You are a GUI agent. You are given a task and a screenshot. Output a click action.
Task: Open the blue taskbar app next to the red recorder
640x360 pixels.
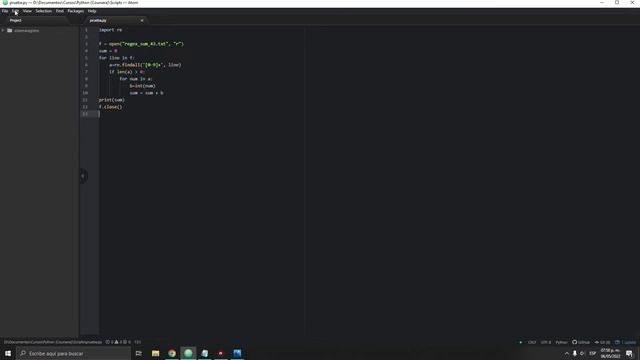point(237,353)
